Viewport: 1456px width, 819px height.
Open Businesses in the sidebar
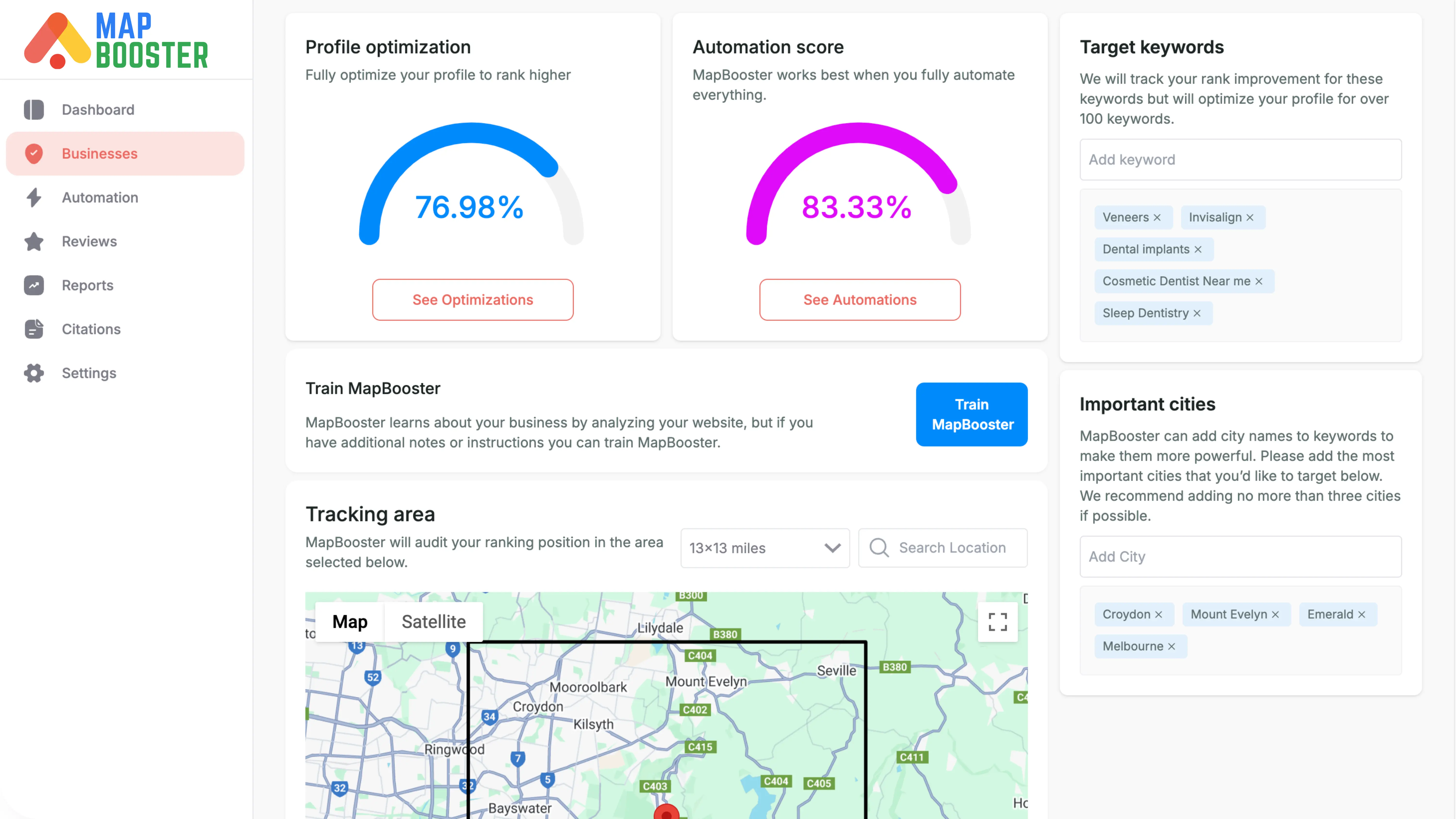(x=125, y=154)
